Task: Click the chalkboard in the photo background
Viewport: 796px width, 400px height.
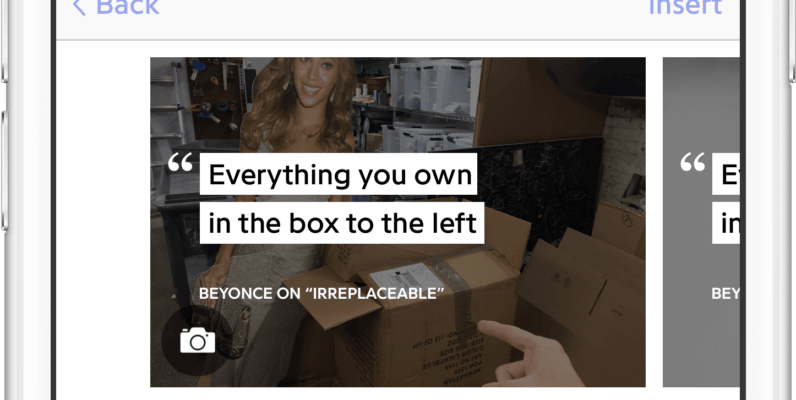Action: click(x=538, y=189)
